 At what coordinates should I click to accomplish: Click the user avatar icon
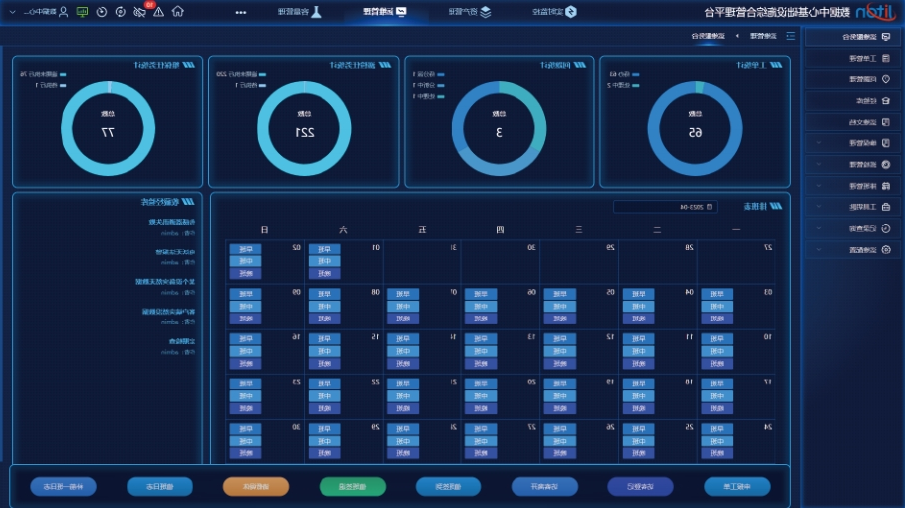[x=63, y=12]
